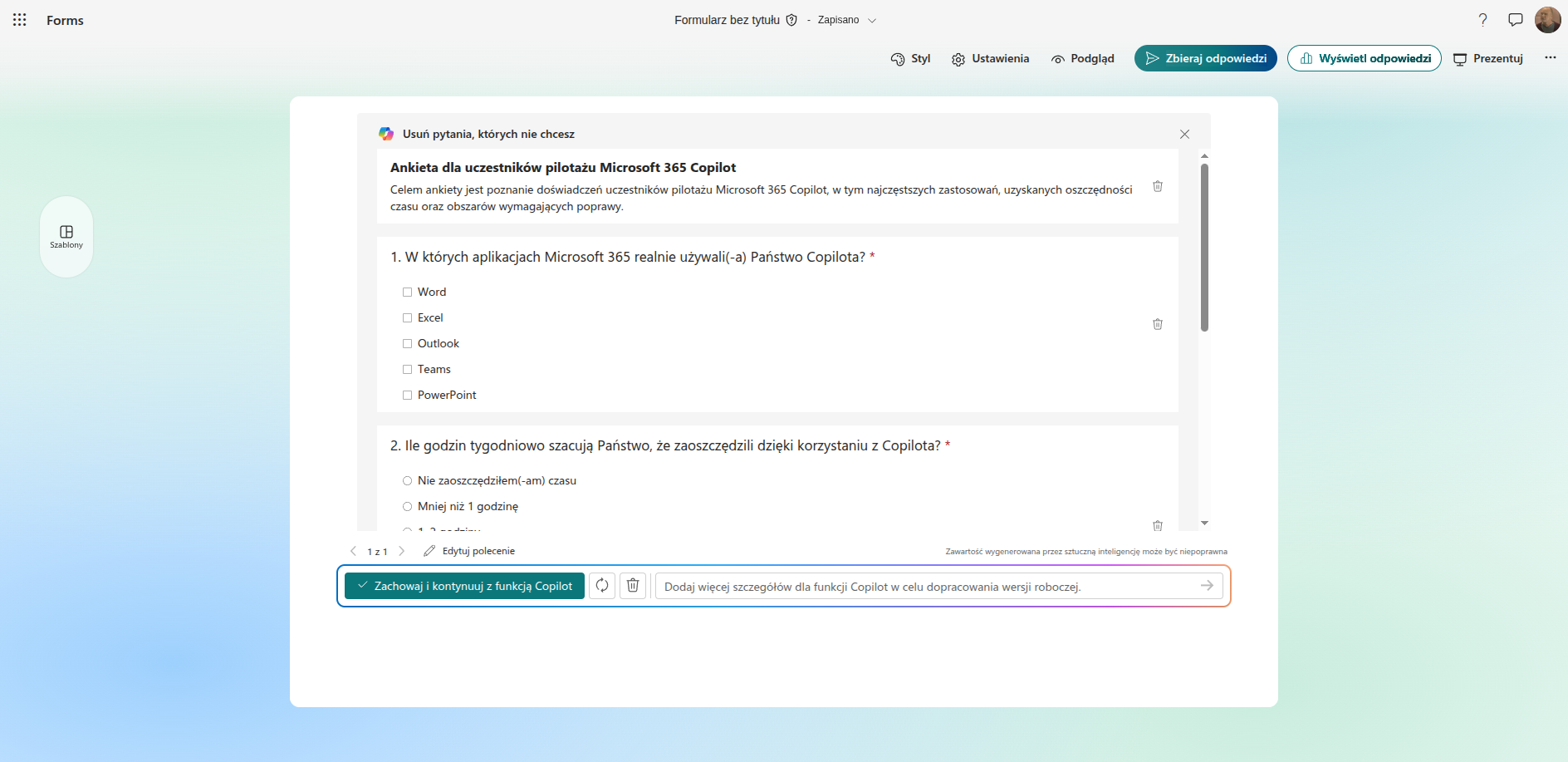1568x762 pixels.
Task: Open the Styl theme option
Action: point(910,59)
